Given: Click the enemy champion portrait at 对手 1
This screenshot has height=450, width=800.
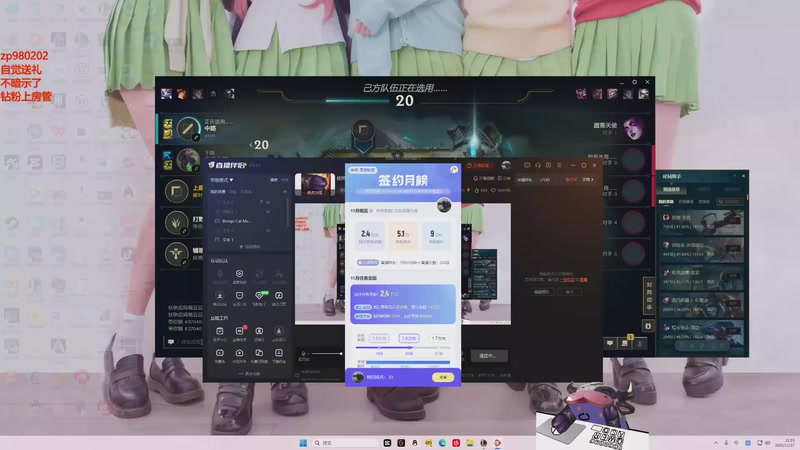Looking at the screenshot, I should tap(633, 128).
